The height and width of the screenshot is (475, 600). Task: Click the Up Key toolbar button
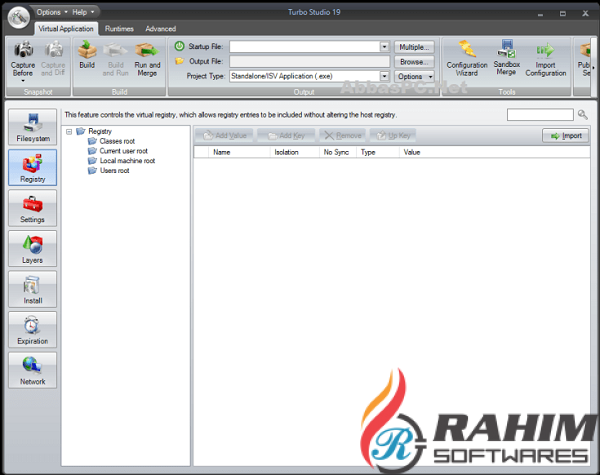click(x=393, y=135)
